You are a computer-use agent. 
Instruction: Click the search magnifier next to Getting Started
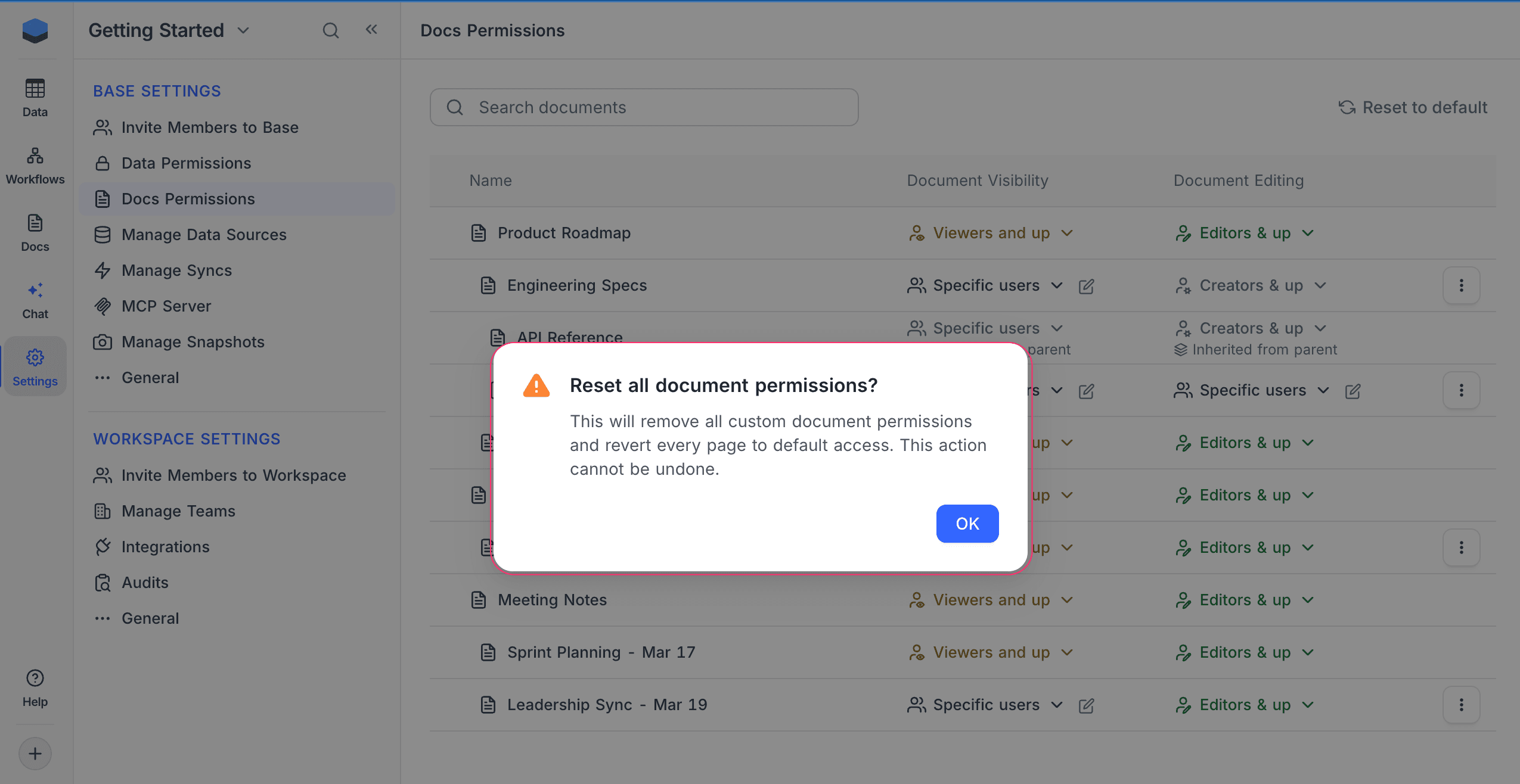pos(331,30)
